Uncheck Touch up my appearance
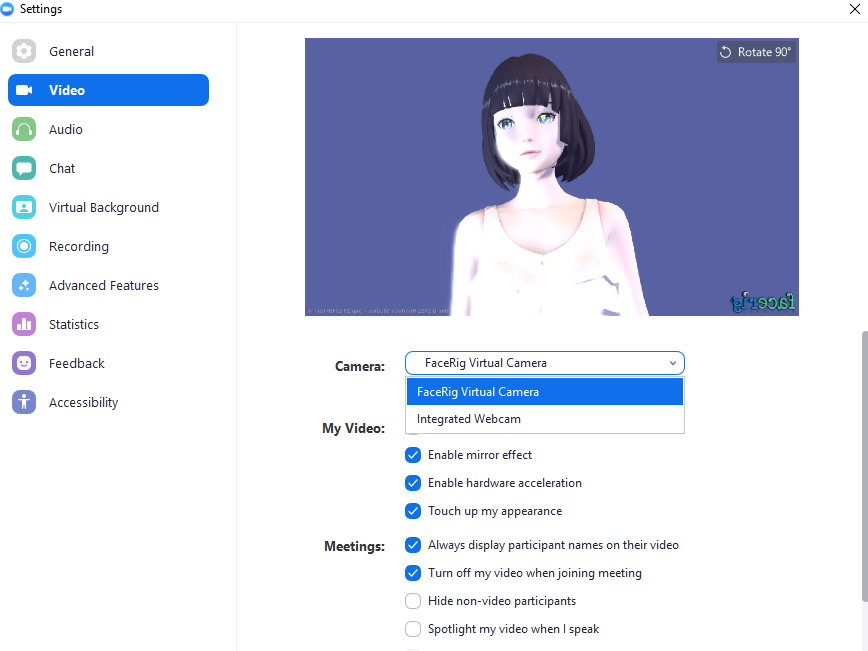 (x=413, y=511)
